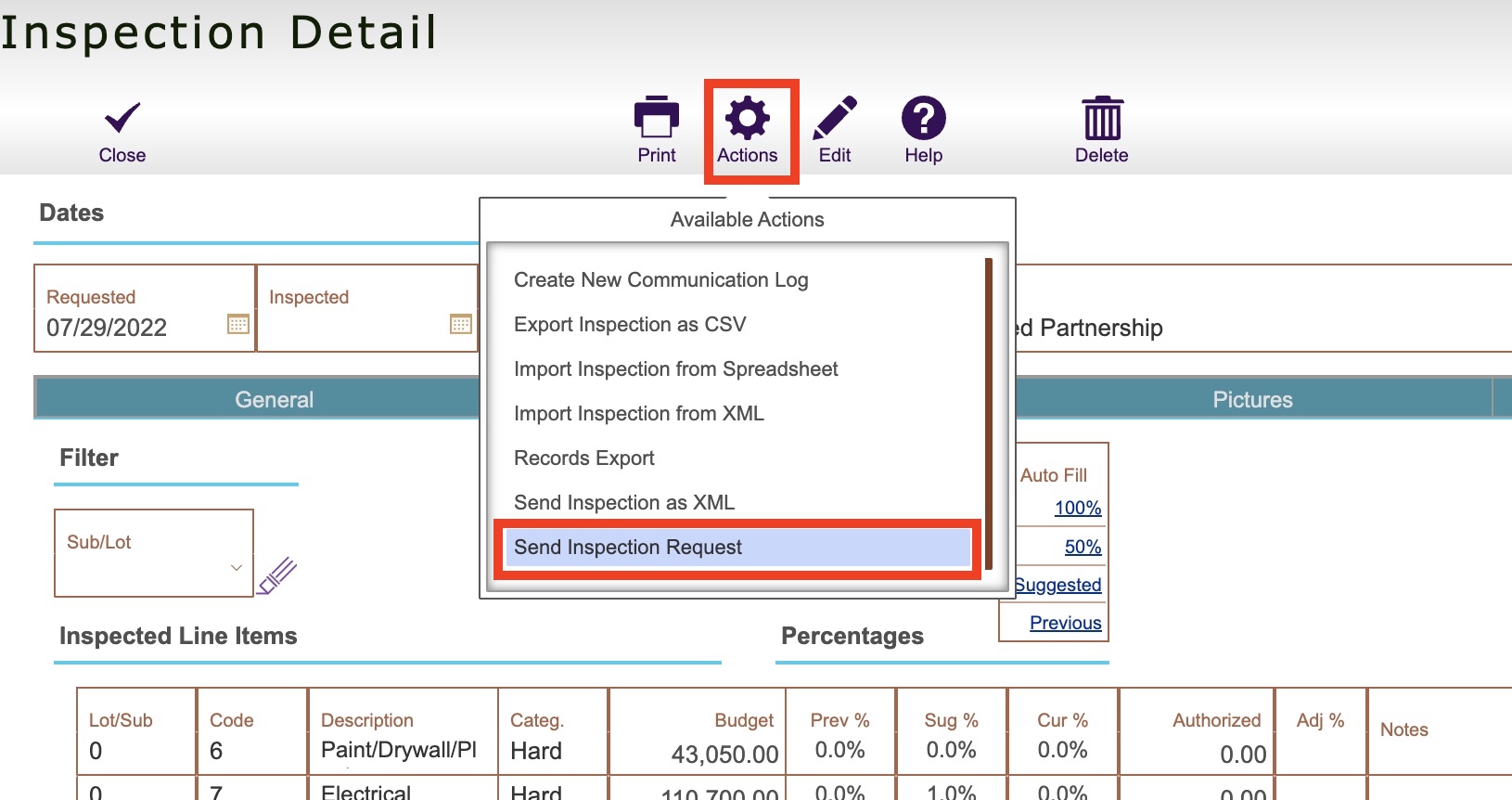Open the Requested date calendar picker
Image resolution: width=1512 pixels, height=800 pixels.
238,324
